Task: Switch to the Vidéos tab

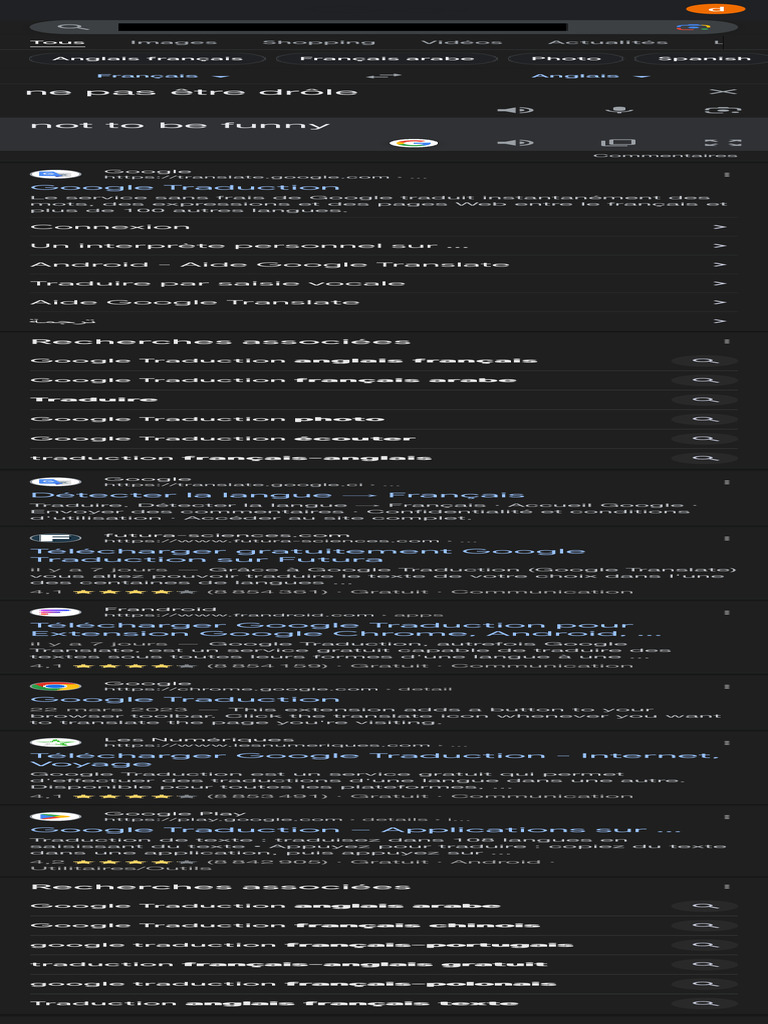Action: point(461,42)
